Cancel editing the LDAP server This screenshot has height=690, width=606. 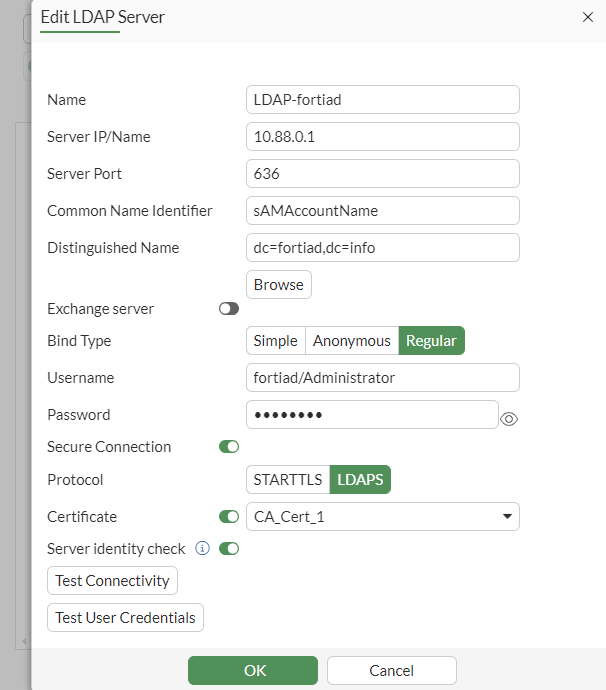[391, 670]
